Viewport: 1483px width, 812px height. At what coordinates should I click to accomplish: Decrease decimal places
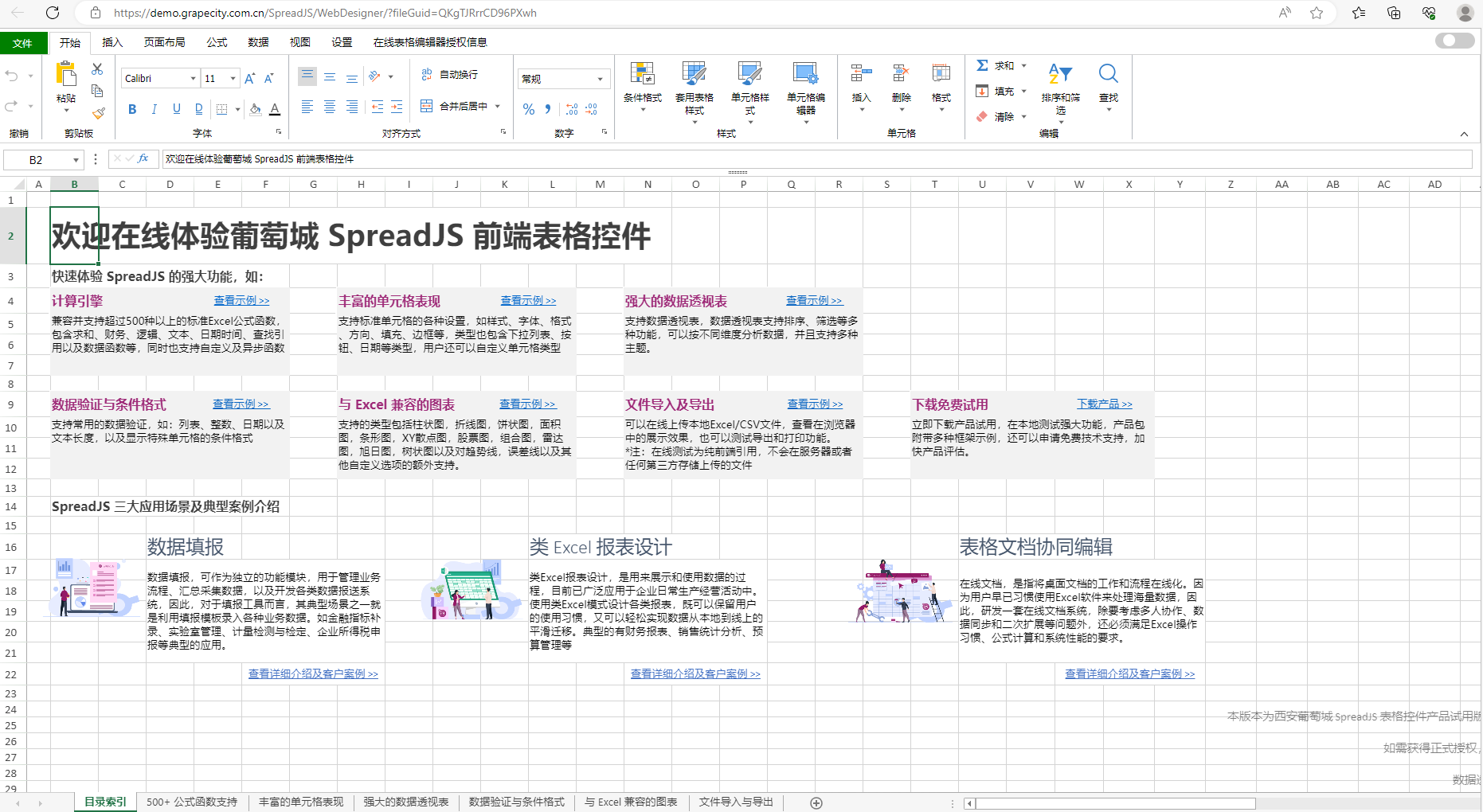coord(591,109)
